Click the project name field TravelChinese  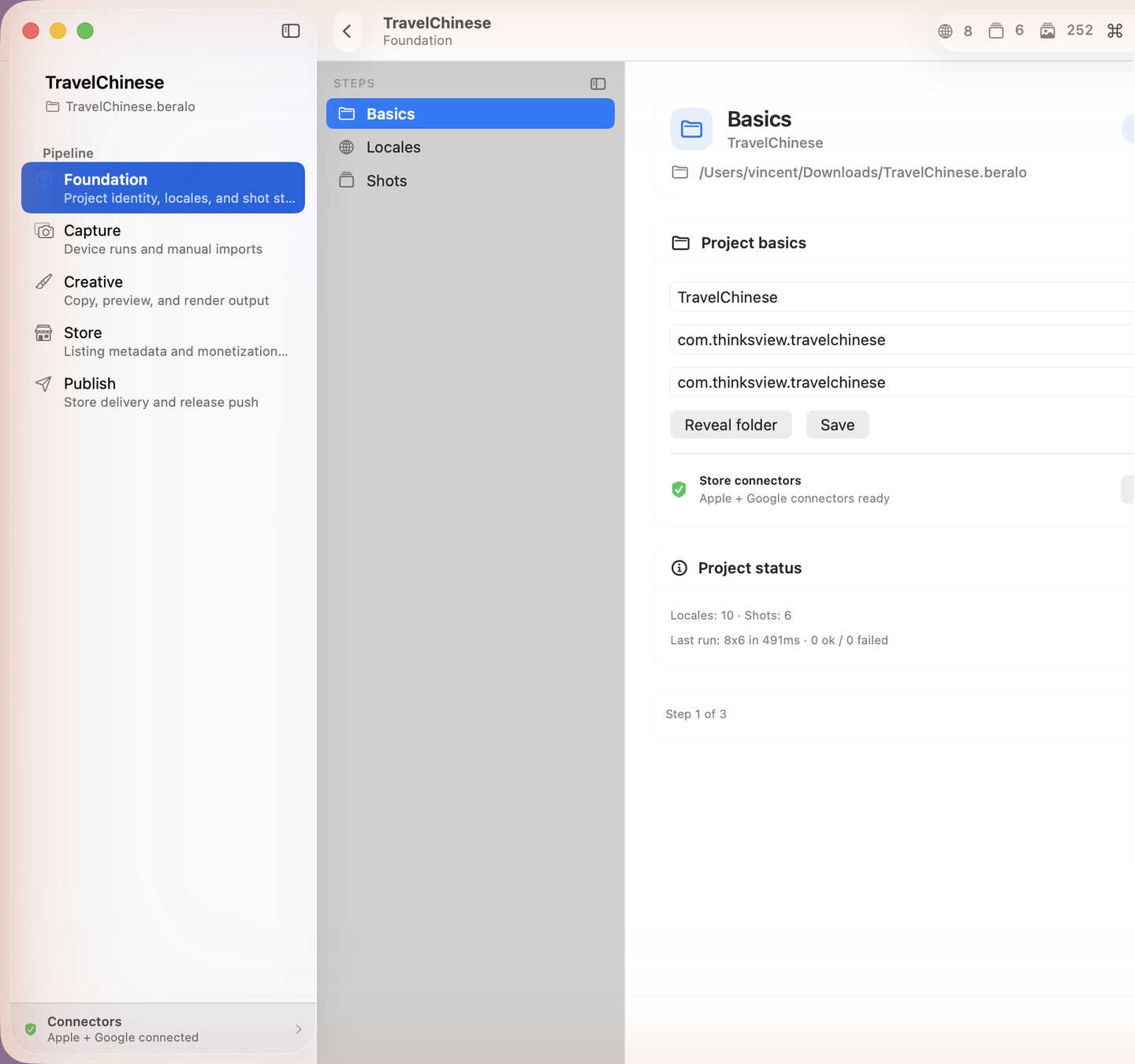point(902,297)
